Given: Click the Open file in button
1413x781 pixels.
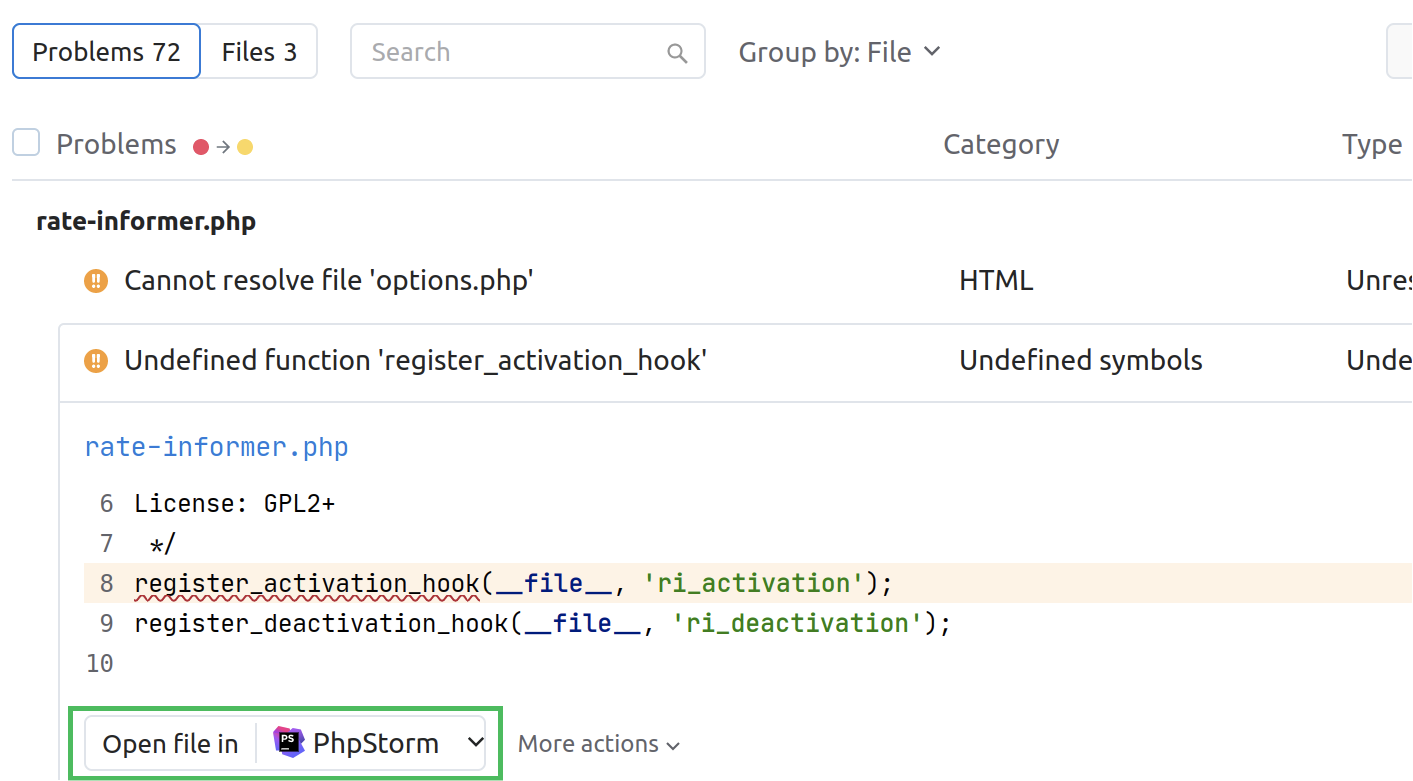Looking at the screenshot, I should pyautogui.click(x=171, y=743).
